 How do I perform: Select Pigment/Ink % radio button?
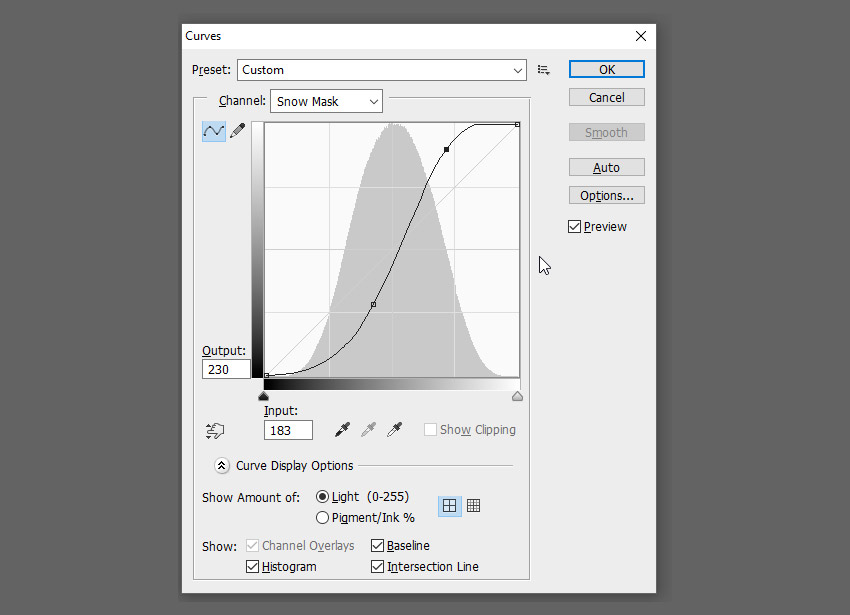(x=322, y=518)
